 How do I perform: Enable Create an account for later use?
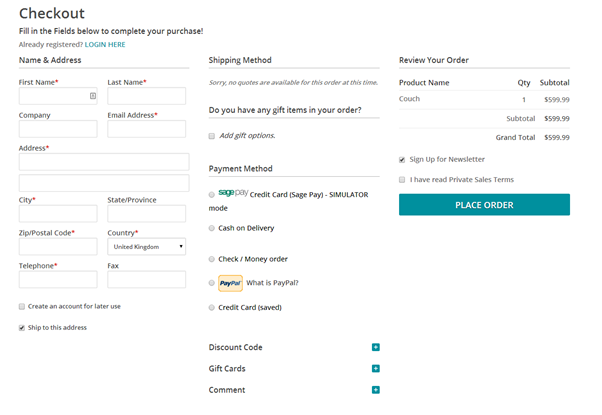click(x=22, y=306)
